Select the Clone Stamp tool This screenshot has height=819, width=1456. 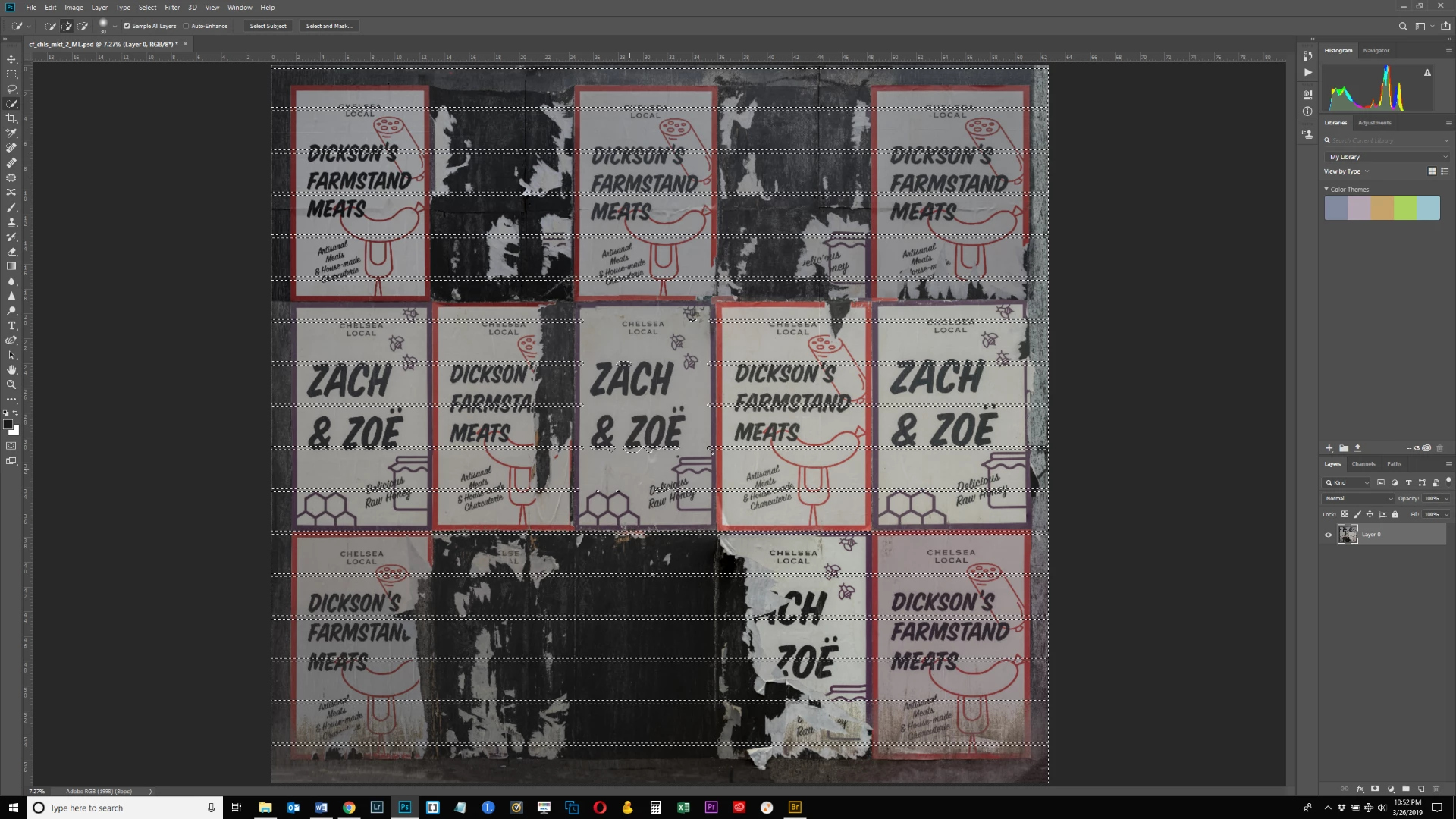11,222
